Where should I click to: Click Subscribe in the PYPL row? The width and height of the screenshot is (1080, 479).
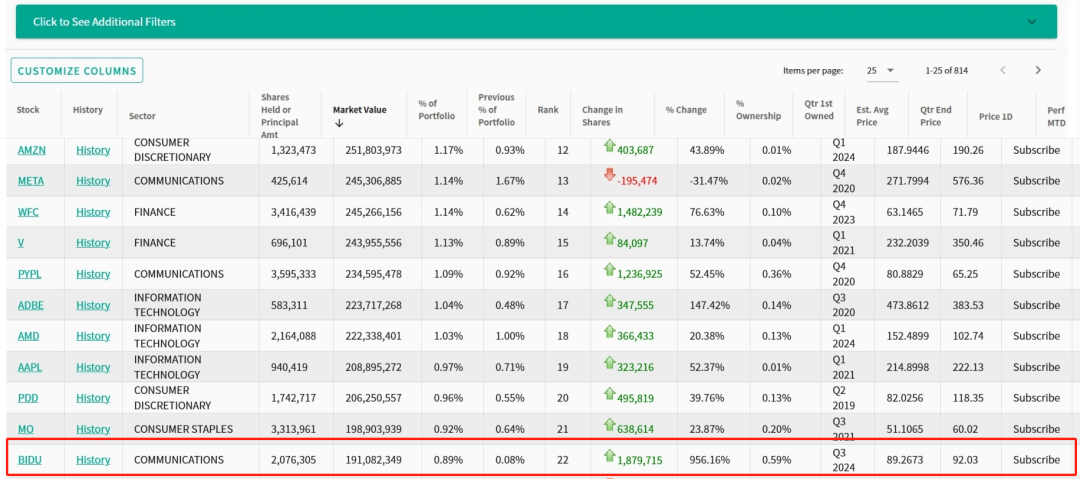click(1036, 274)
